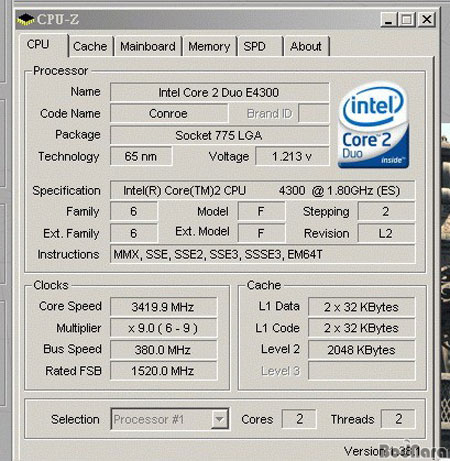The height and width of the screenshot is (461, 450).
Task: Click the Code Name value Conroe
Action: click(x=169, y=114)
